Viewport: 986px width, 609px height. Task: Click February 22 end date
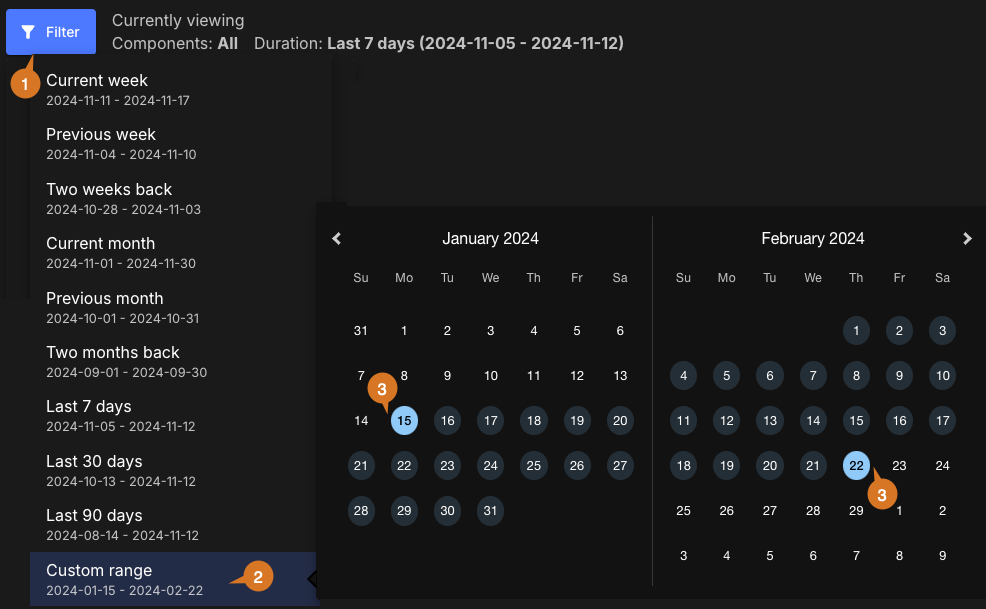[x=856, y=465]
